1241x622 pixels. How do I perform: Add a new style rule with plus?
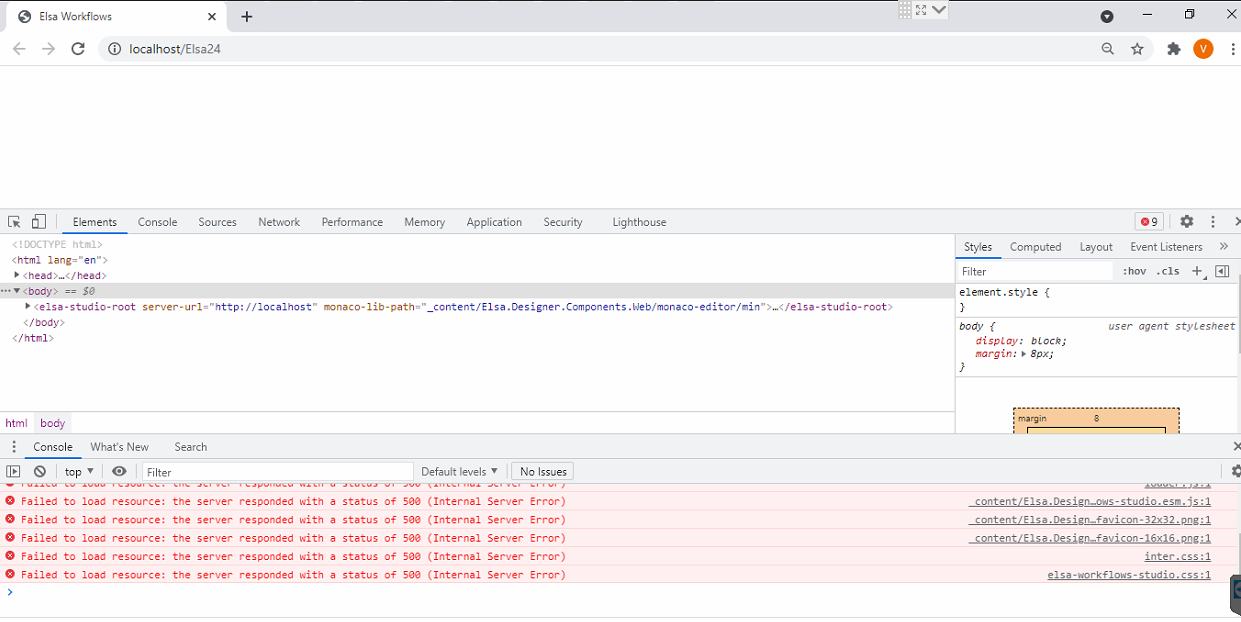(1197, 271)
